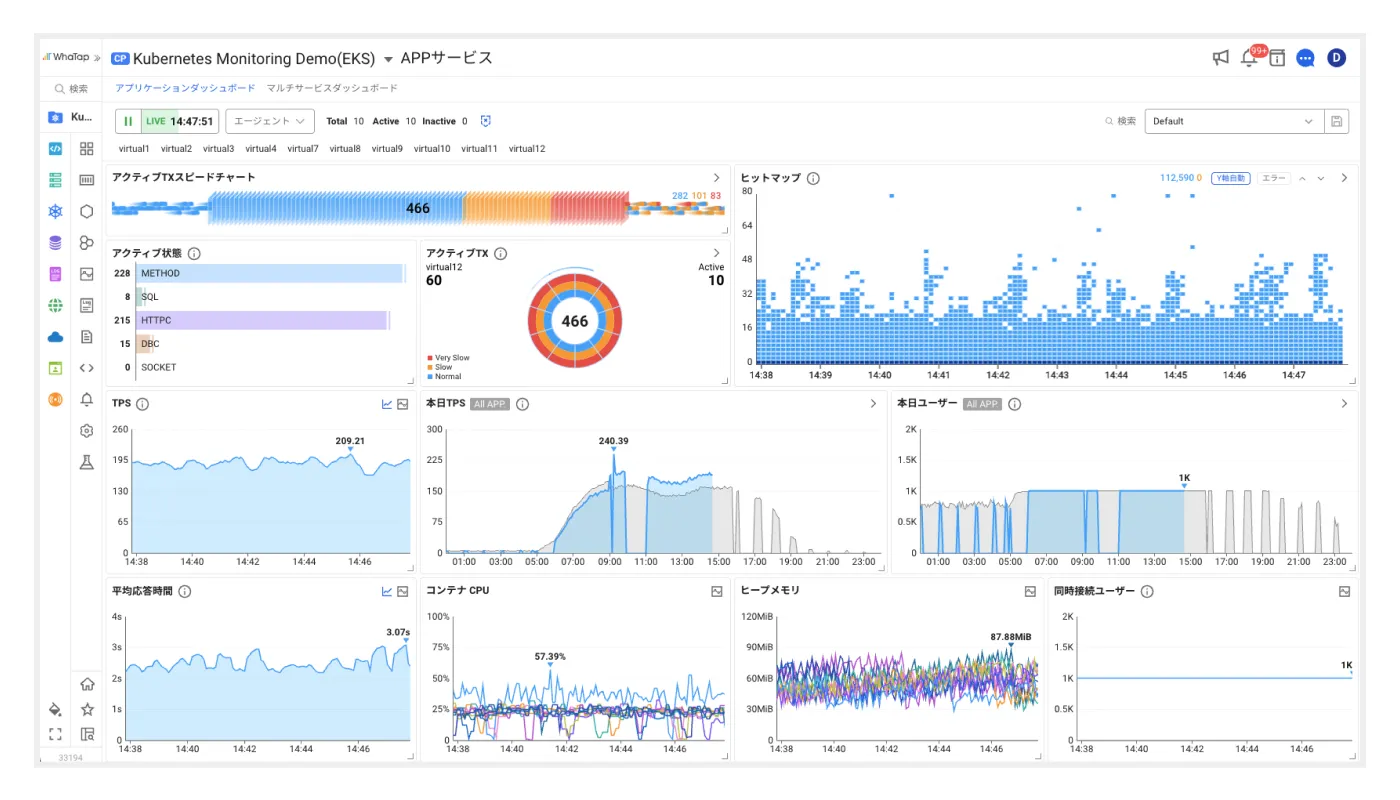The height and width of the screenshot is (800, 1400).
Task: Open the user avatar D menu
Action: pyautogui.click(x=1337, y=58)
